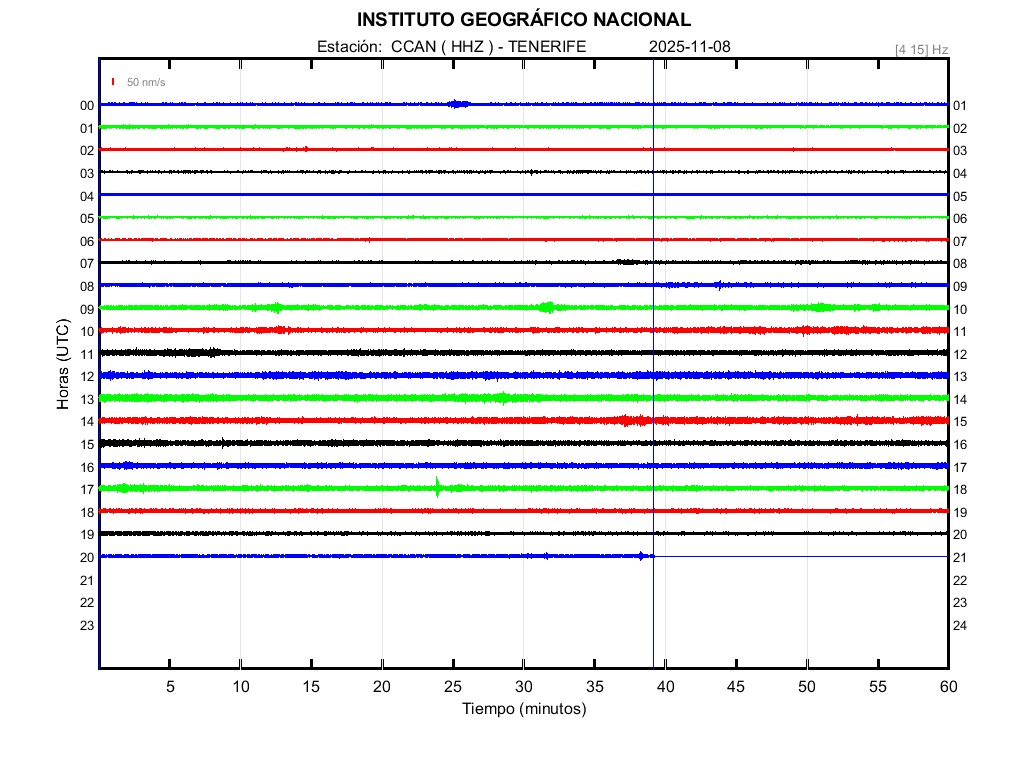
Task: Click the green 09h trace burst near minute 32
Action: [x=546, y=307]
